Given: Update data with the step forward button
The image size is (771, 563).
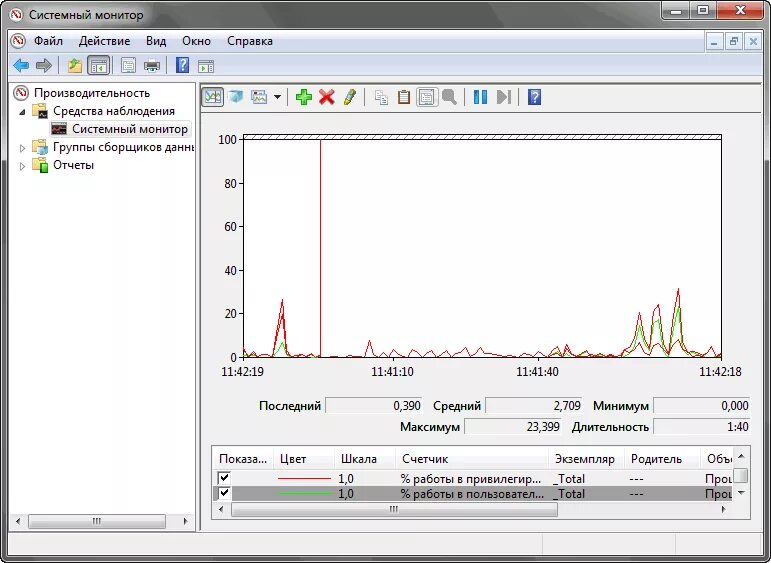Looking at the screenshot, I should 504,97.
